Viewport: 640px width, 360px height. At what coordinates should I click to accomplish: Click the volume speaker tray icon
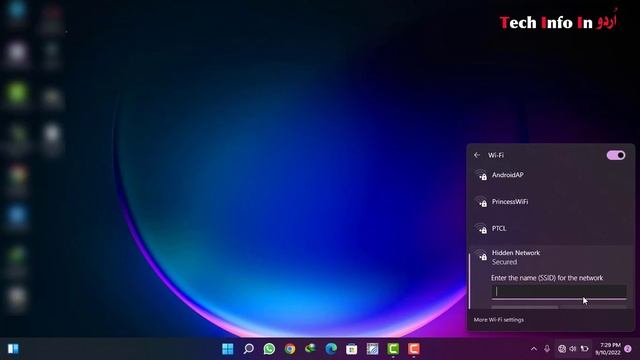coord(573,349)
